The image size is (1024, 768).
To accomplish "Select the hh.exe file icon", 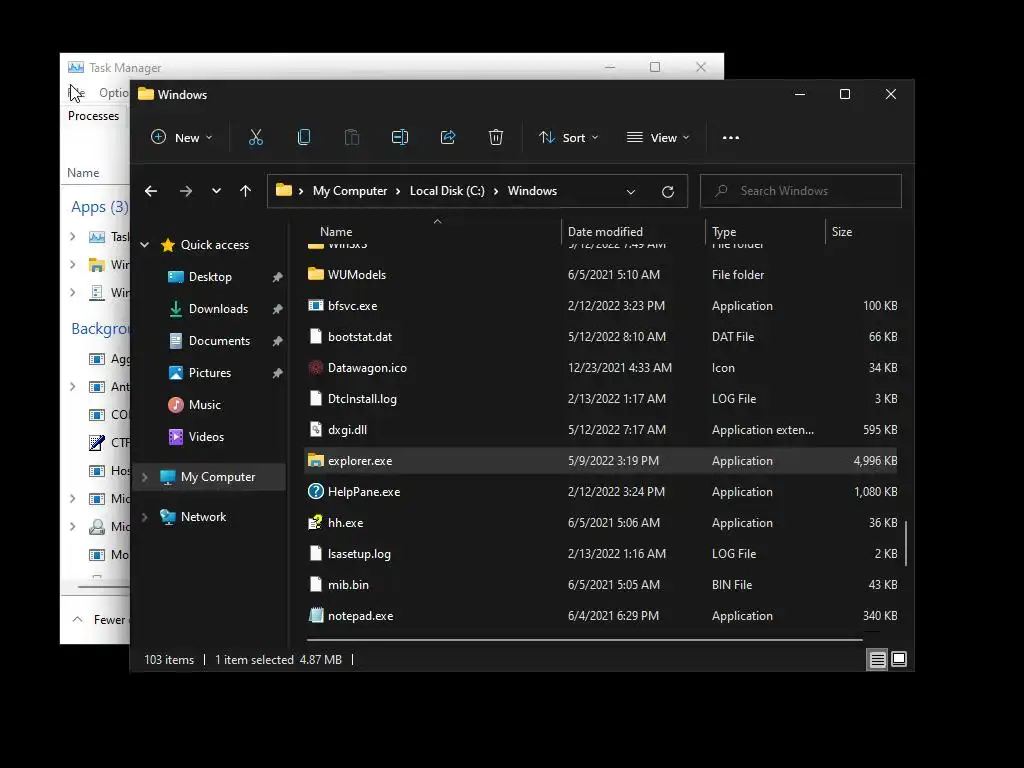I will (x=315, y=522).
